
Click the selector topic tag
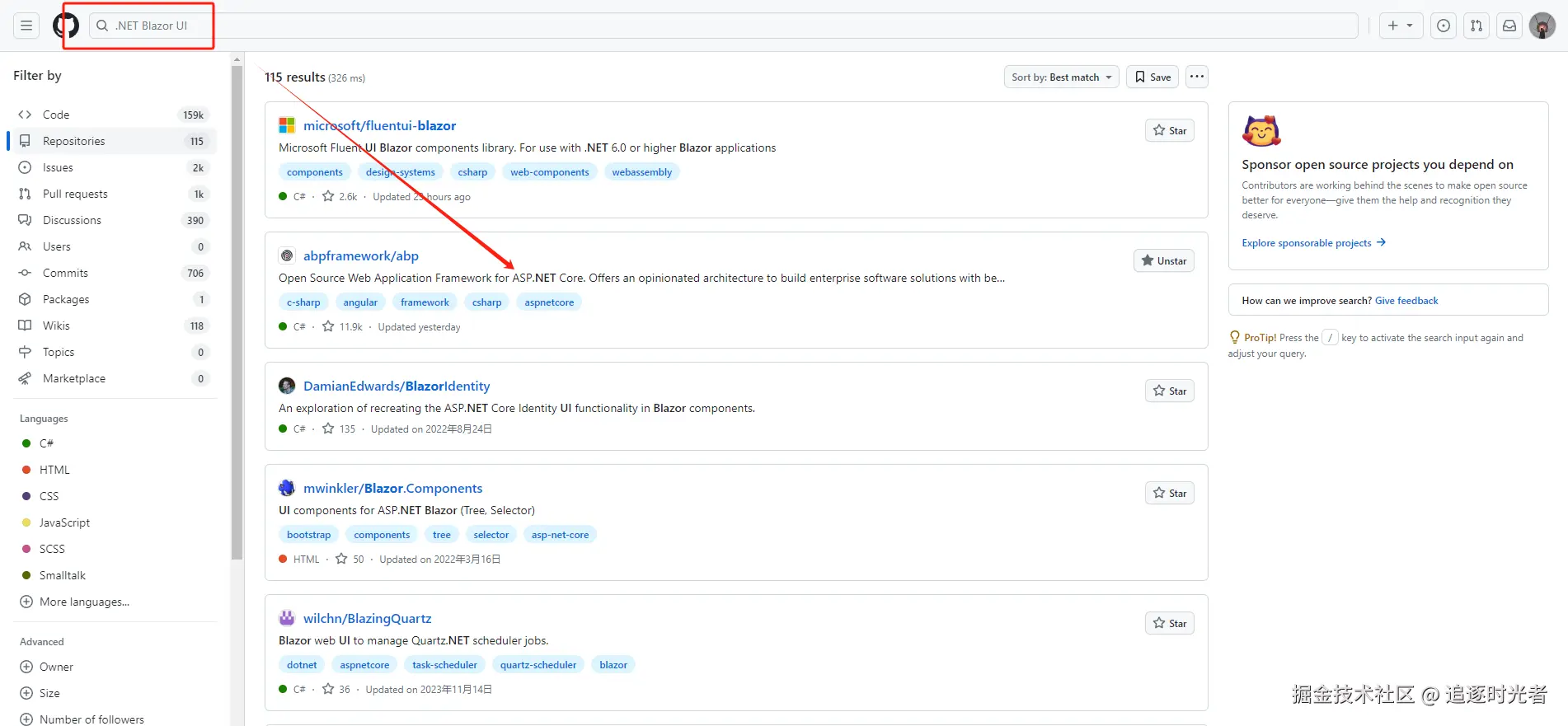pos(491,535)
